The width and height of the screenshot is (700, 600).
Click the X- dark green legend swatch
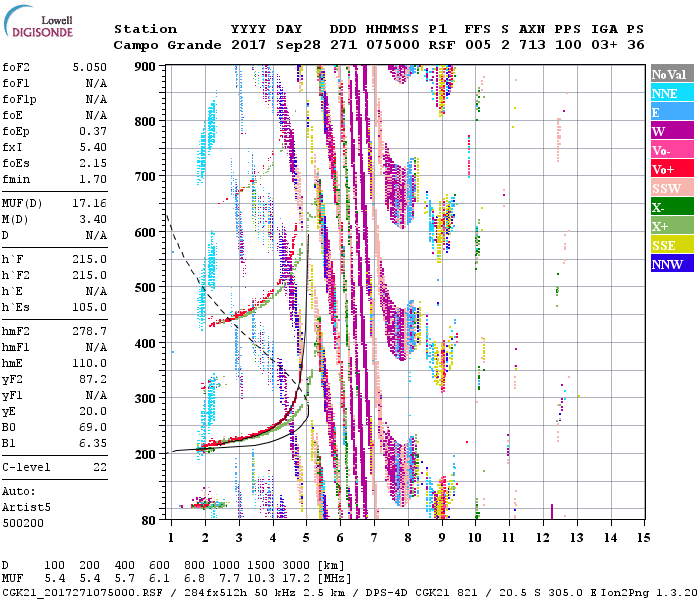[672, 207]
